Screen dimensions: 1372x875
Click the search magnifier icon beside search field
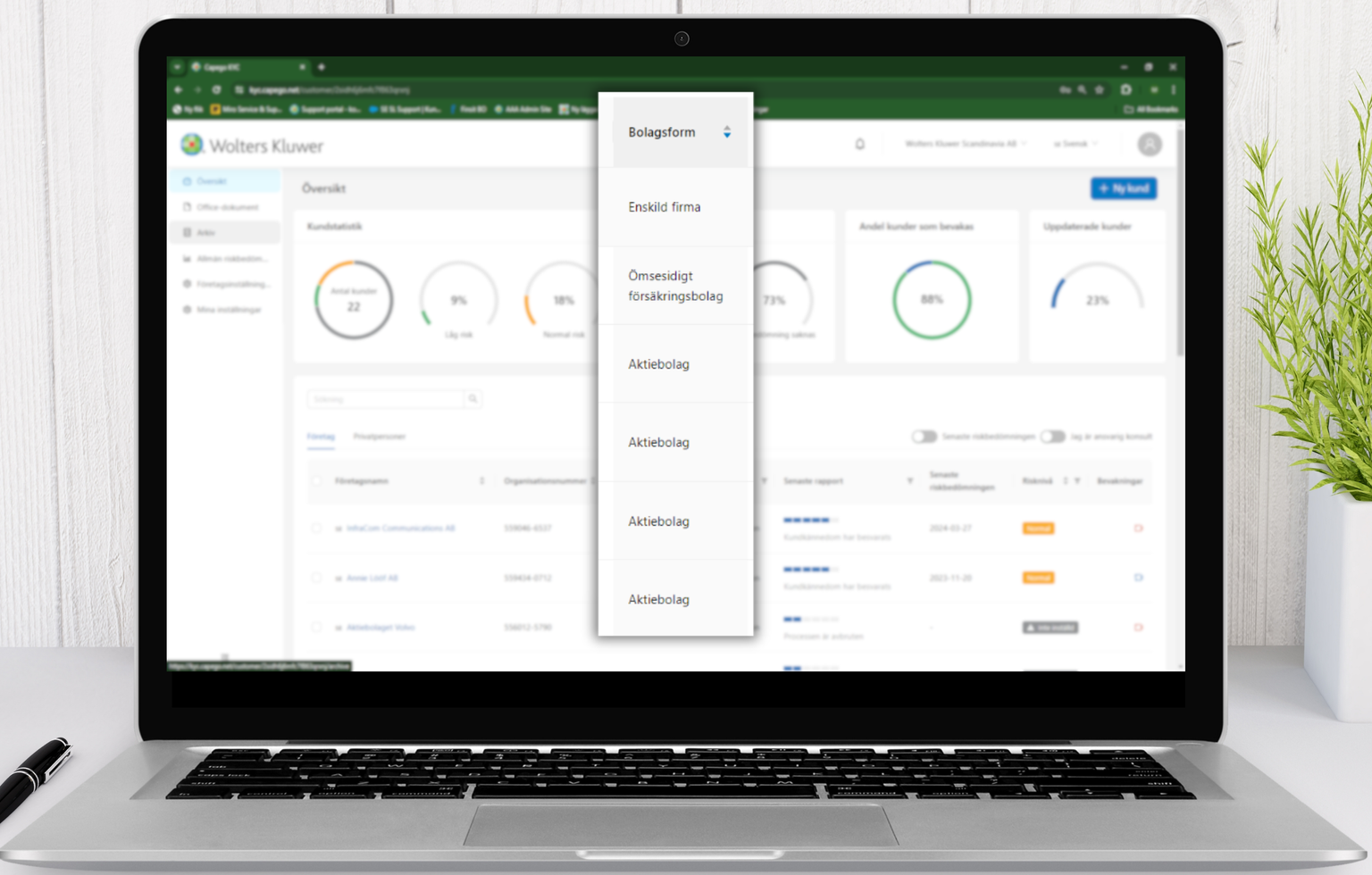coord(473,399)
